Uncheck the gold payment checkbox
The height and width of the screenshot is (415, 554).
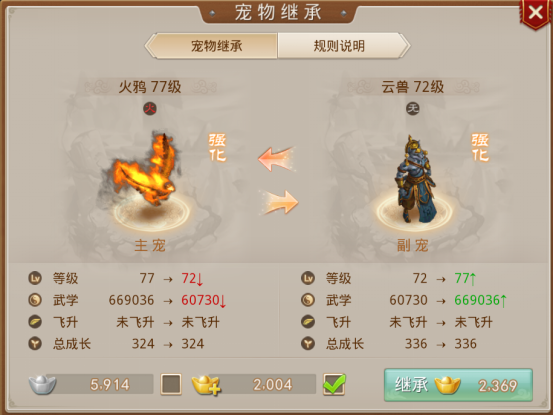334,384
